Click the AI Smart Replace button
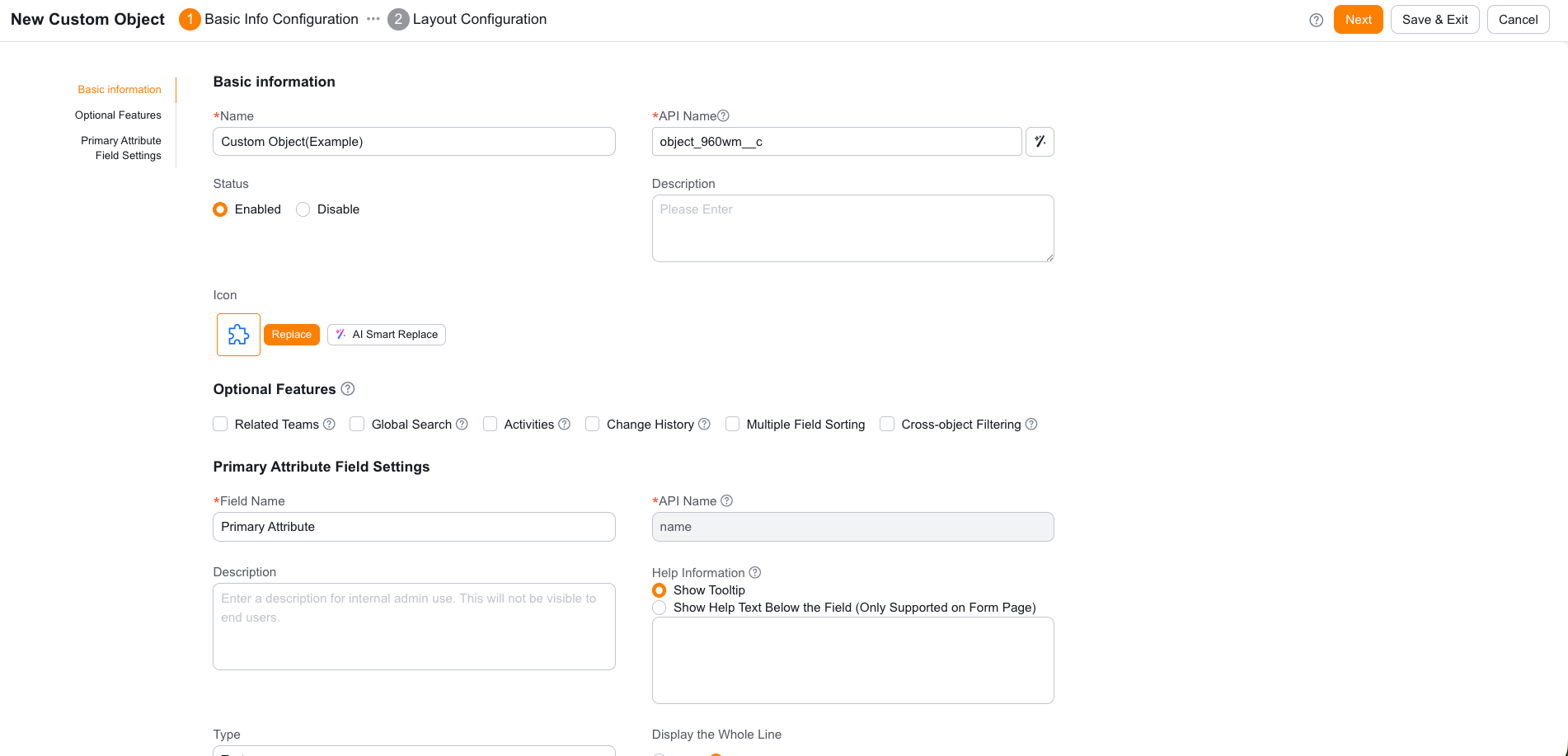Viewport: 1568px width, 756px height. 387,335
